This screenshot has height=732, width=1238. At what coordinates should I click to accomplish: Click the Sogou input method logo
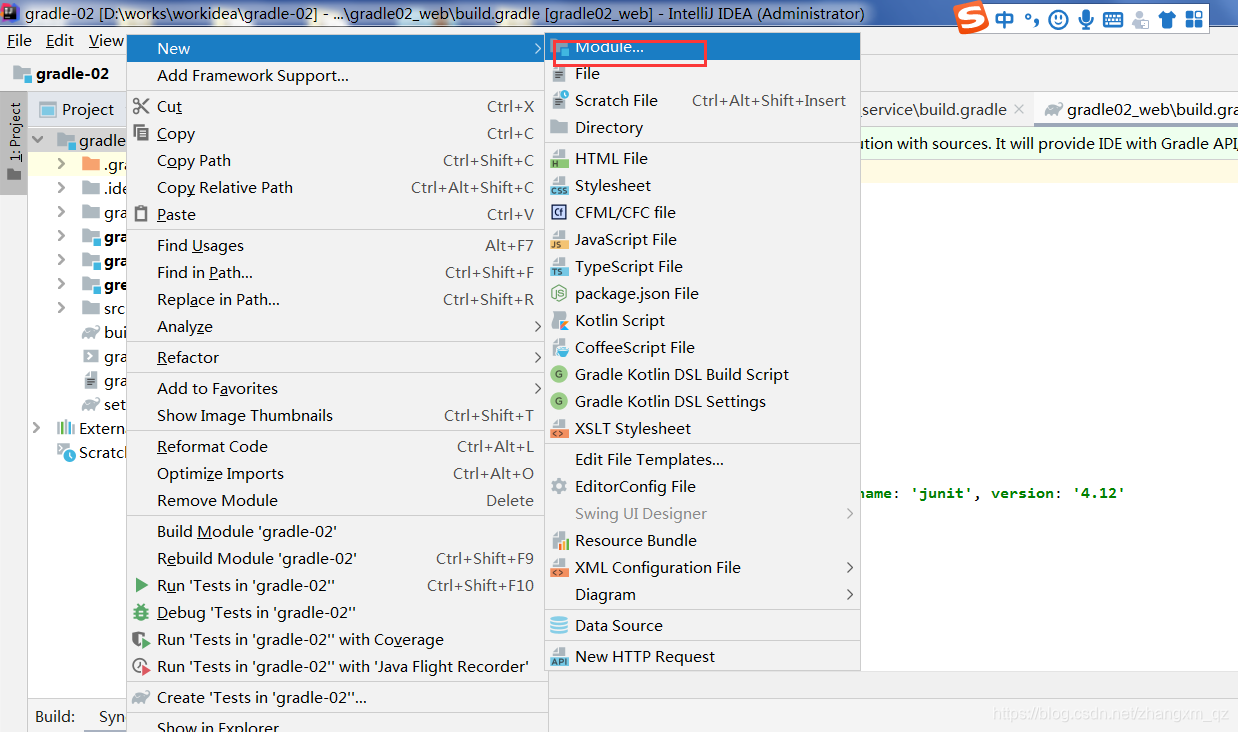[x=971, y=18]
